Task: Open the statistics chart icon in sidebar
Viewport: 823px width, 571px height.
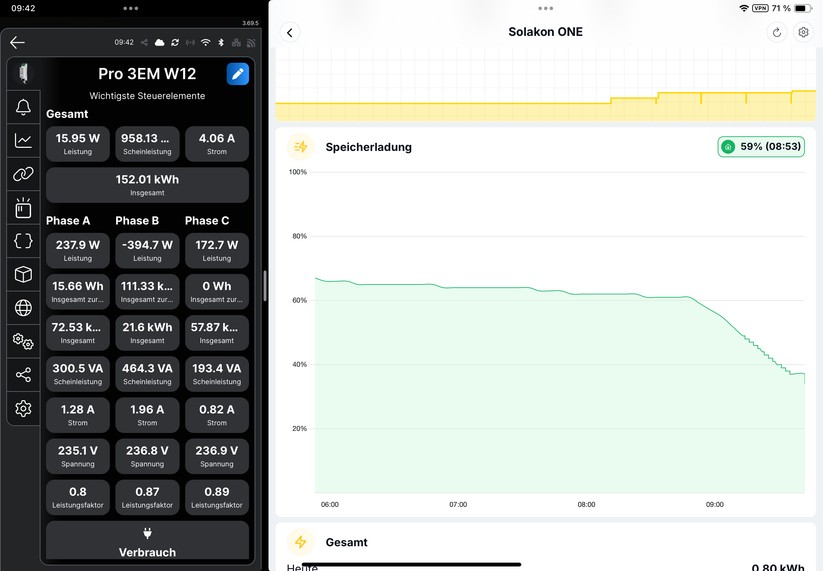Action: click(x=23, y=141)
